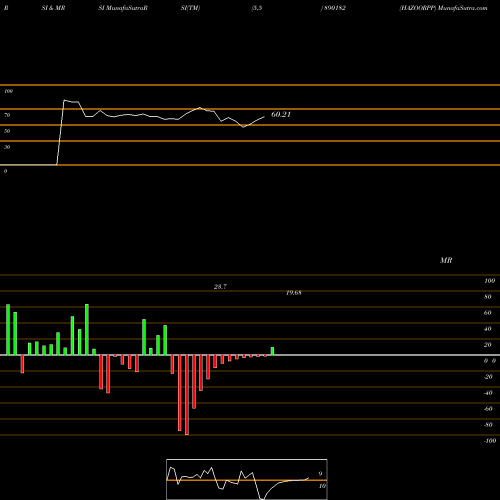Click the HAZOORPP MunafaSutra.com header text
The height and width of the screenshot is (500, 500).
[x=443, y=8]
